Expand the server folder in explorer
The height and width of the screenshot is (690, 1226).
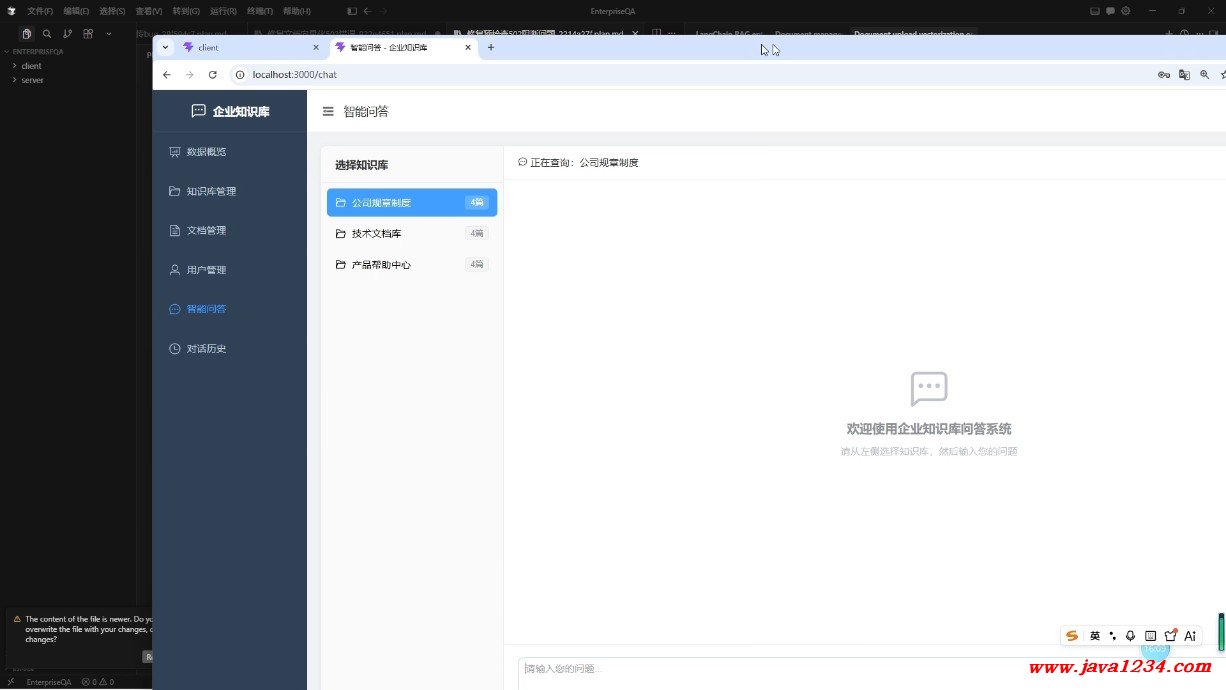tap(32, 80)
